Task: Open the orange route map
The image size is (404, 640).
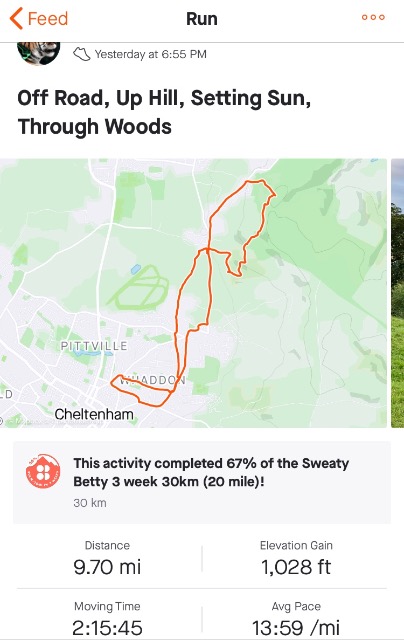Action: point(193,293)
